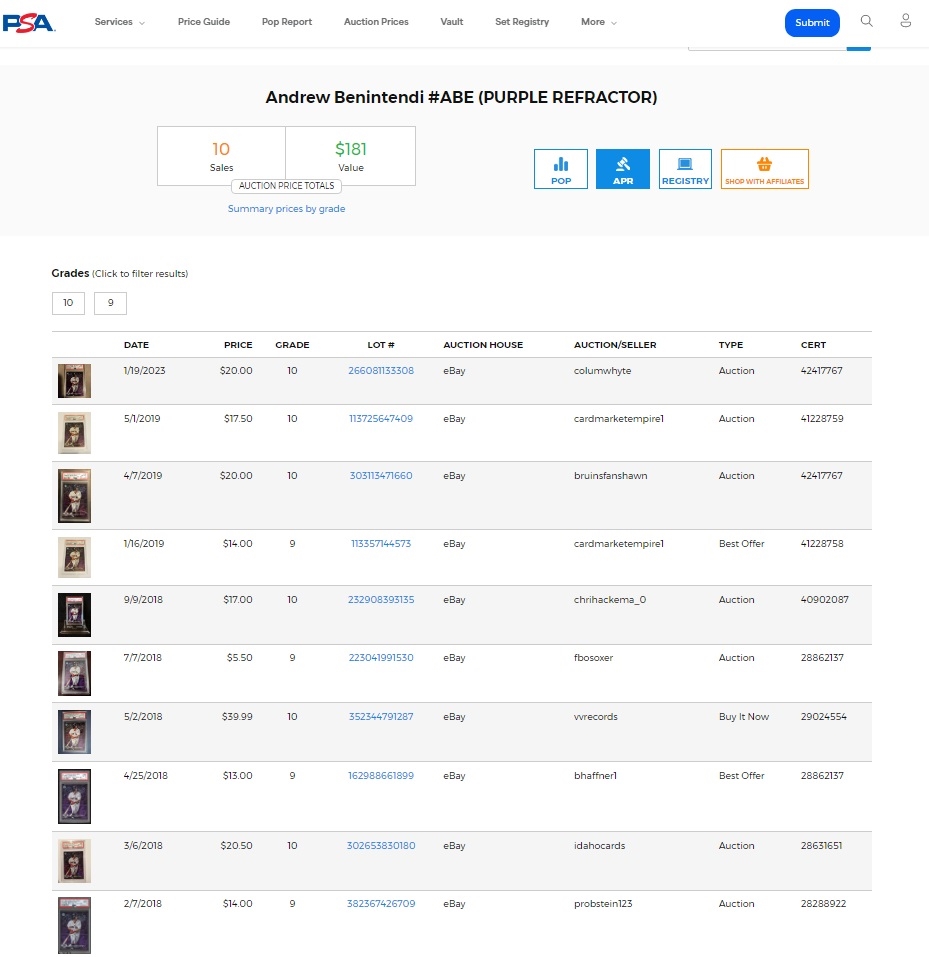This screenshot has width=929, height=957.
Task: Click the $5.50 price cell
Action: [239, 657]
